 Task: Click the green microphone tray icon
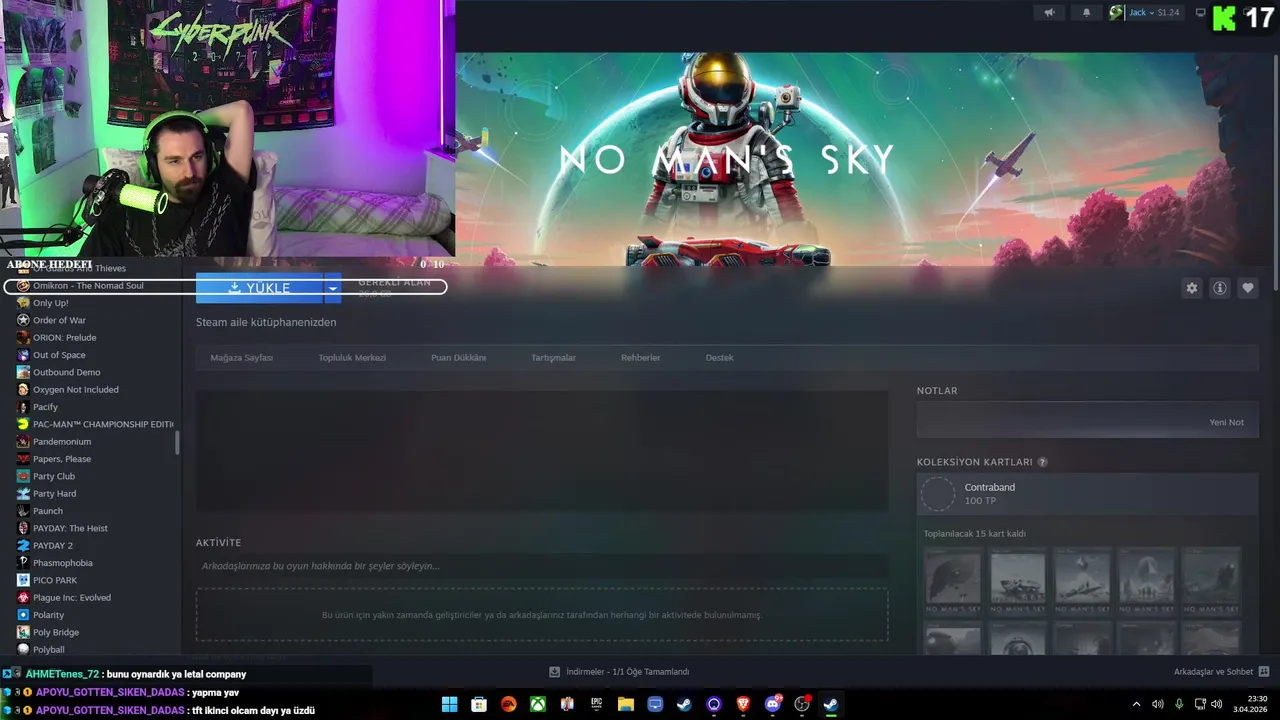1179,704
